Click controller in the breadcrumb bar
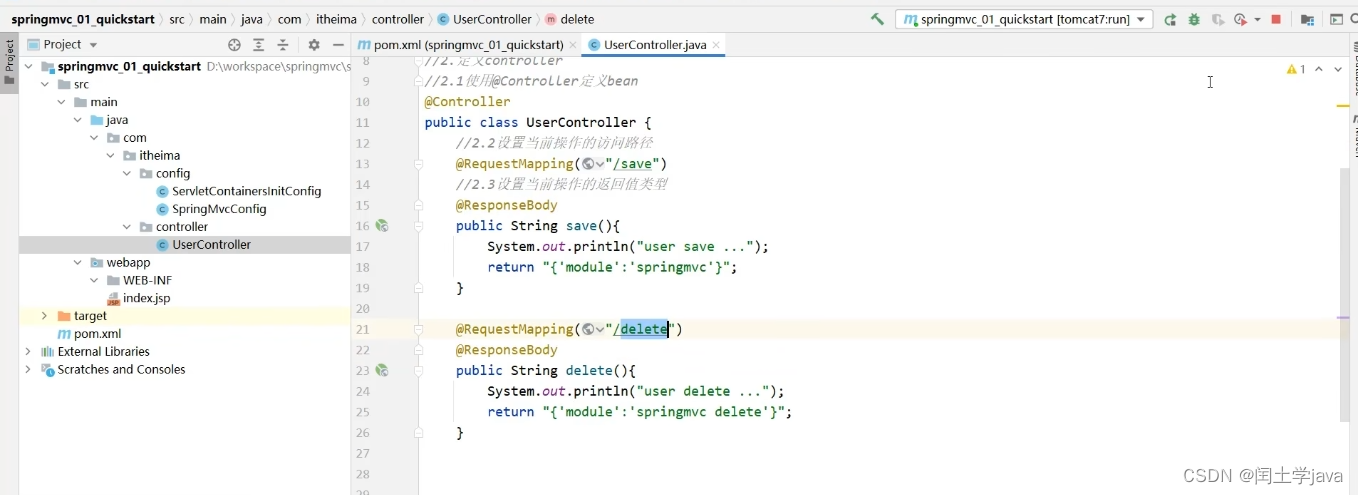The height and width of the screenshot is (495, 1358). (x=398, y=19)
